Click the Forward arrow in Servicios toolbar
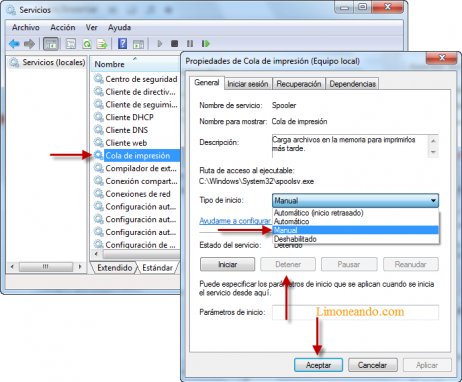462x382 pixels. coord(29,44)
